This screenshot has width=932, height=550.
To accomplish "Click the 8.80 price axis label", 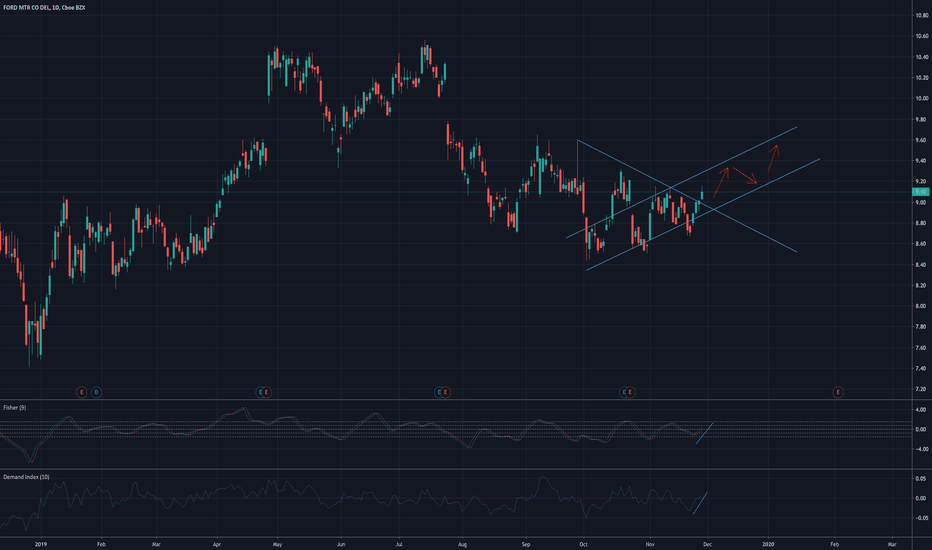I will pyautogui.click(x=922, y=224).
